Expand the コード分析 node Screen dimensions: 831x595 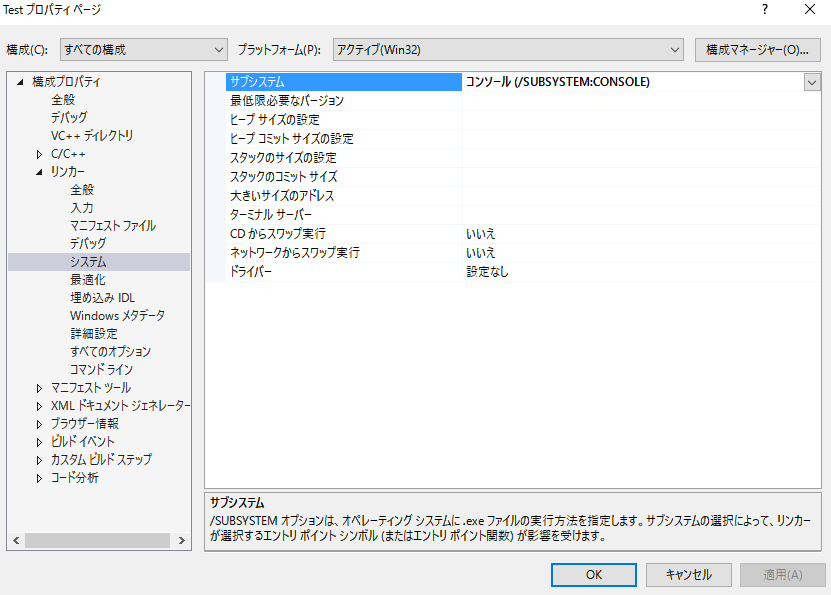pyautogui.click(x=39, y=478)
